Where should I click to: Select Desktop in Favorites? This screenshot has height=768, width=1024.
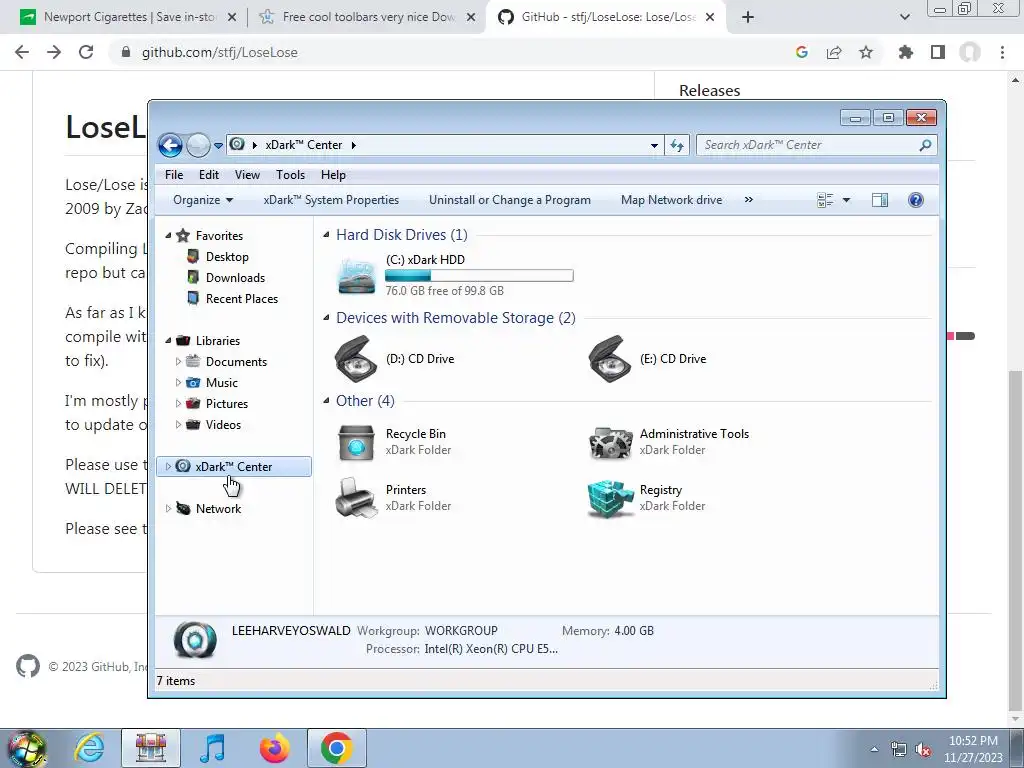(227, 257)
